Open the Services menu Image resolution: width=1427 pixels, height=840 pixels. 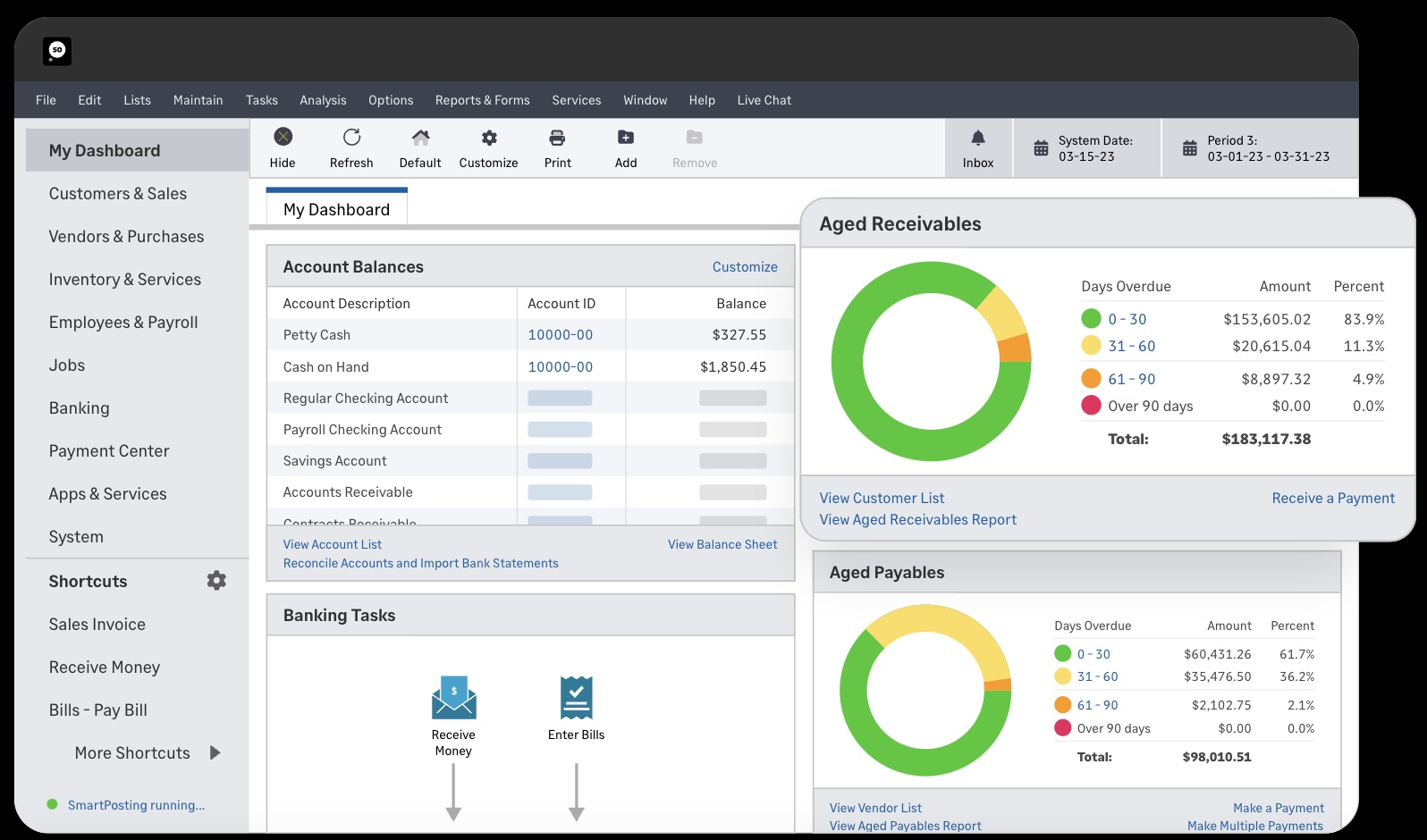pyautogui.click(x=577, y=100)
